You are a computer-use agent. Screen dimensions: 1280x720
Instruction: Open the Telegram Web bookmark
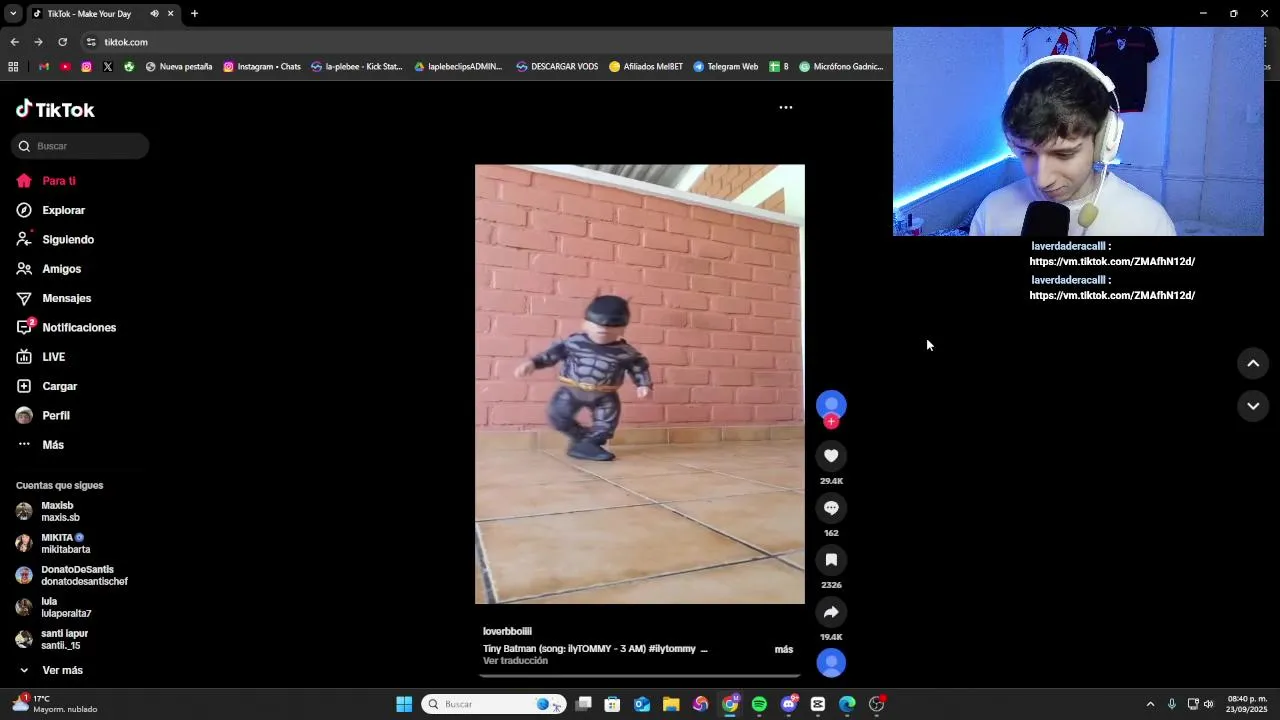click(x=726, y=67)
